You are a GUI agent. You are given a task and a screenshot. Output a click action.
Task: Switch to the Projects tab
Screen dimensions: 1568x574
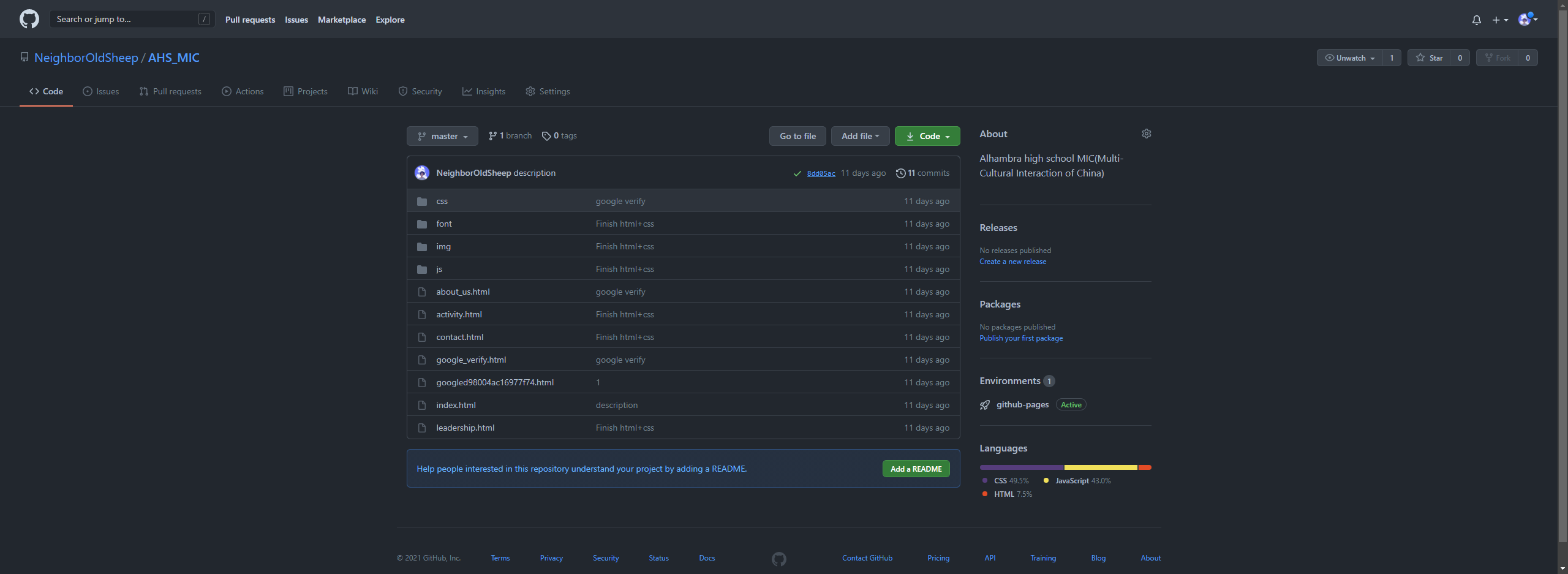pyautogui.click(x=306, y=91)
